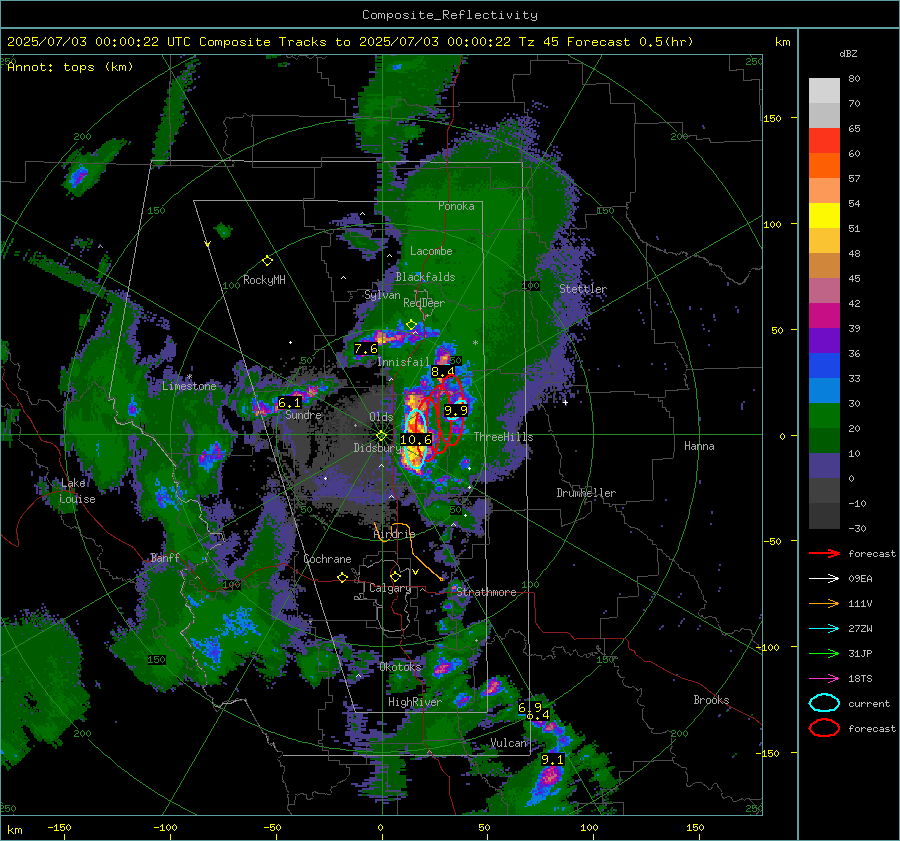The image size is (900, 841).
Task: Click the Ponoka city label
Action: 456,206
